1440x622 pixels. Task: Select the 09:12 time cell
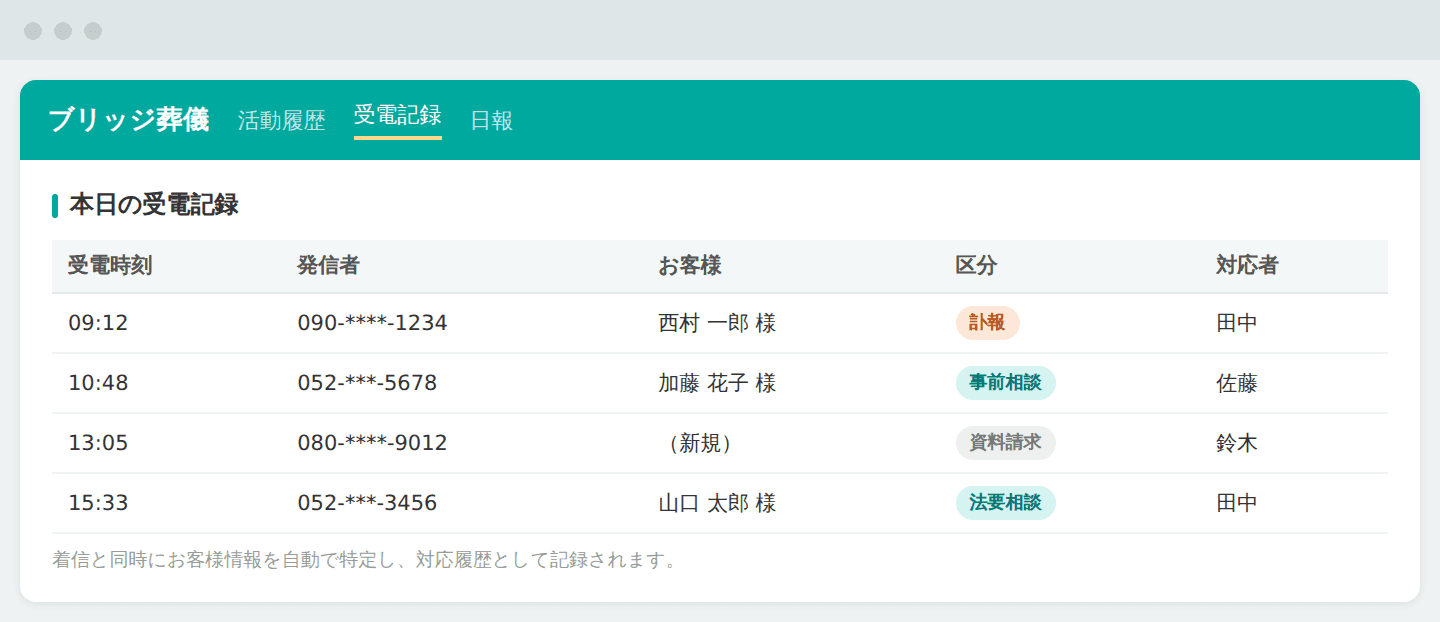98,323
